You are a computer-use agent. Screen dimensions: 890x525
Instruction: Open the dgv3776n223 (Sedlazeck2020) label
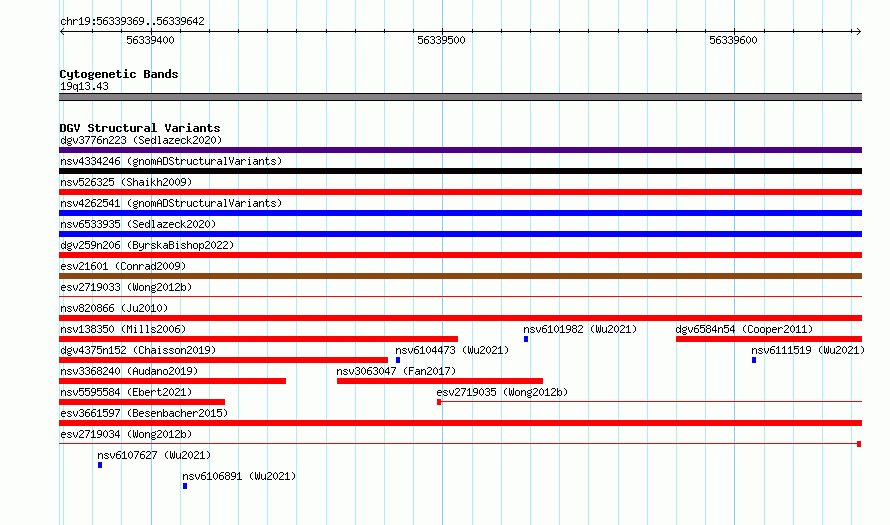[141, 140]
